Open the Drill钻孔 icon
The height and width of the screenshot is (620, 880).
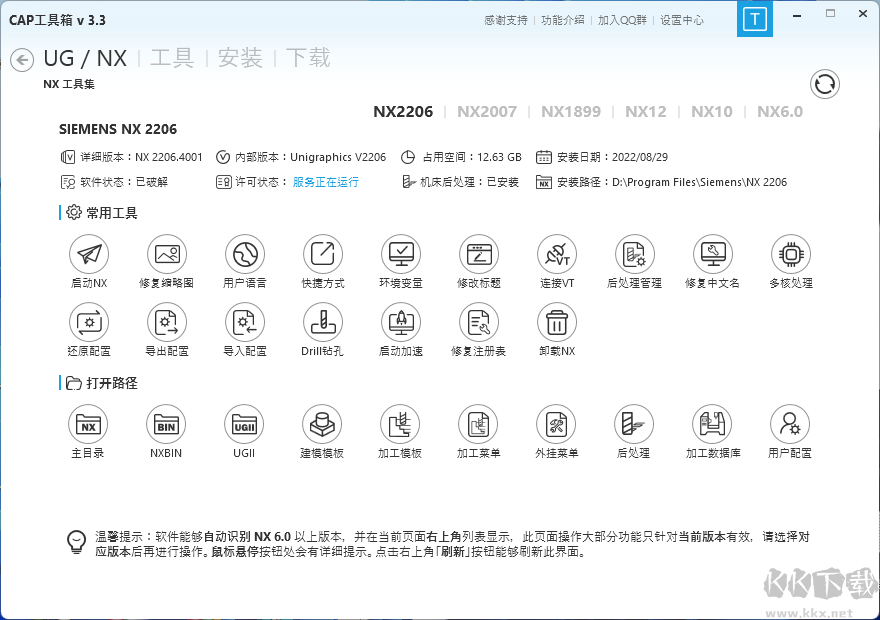pos(323,322)
